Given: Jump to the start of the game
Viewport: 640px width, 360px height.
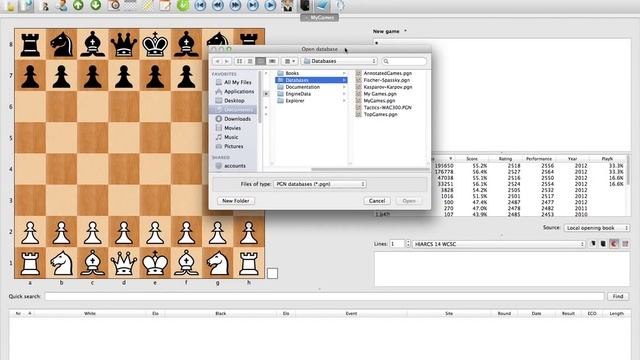Looking at the screenshot, I should coord(200,5).
